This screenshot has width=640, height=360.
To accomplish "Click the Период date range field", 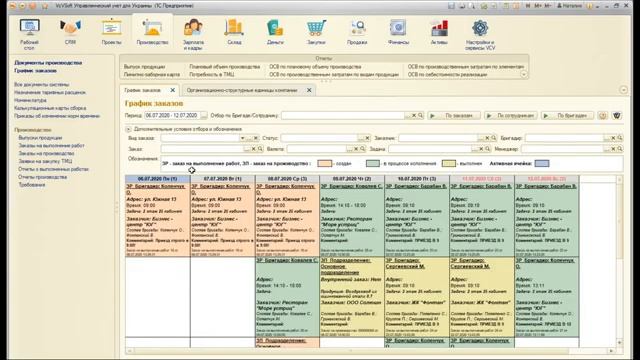I will pos(172,116).
